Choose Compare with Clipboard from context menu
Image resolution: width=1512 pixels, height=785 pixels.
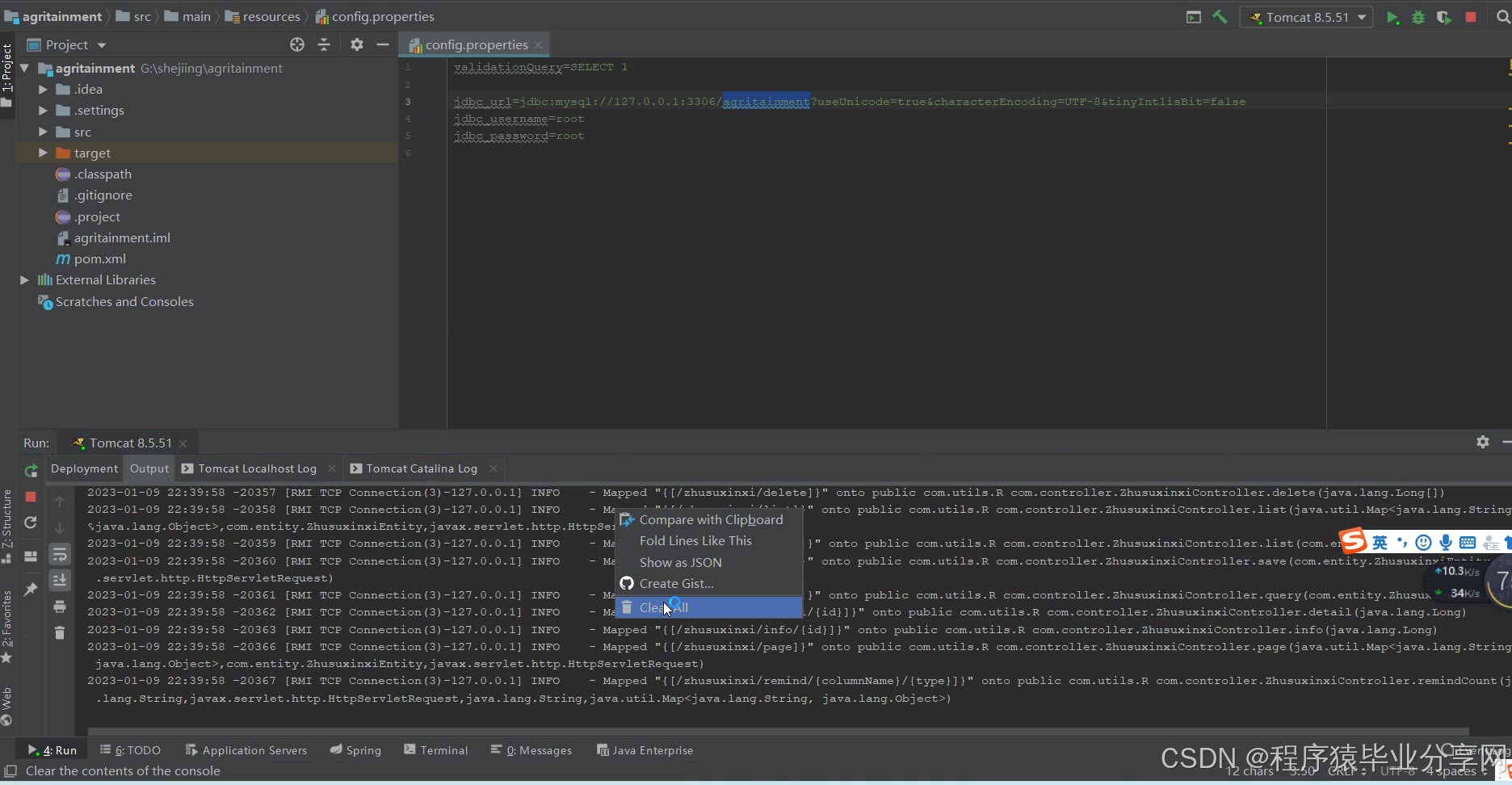709,520
